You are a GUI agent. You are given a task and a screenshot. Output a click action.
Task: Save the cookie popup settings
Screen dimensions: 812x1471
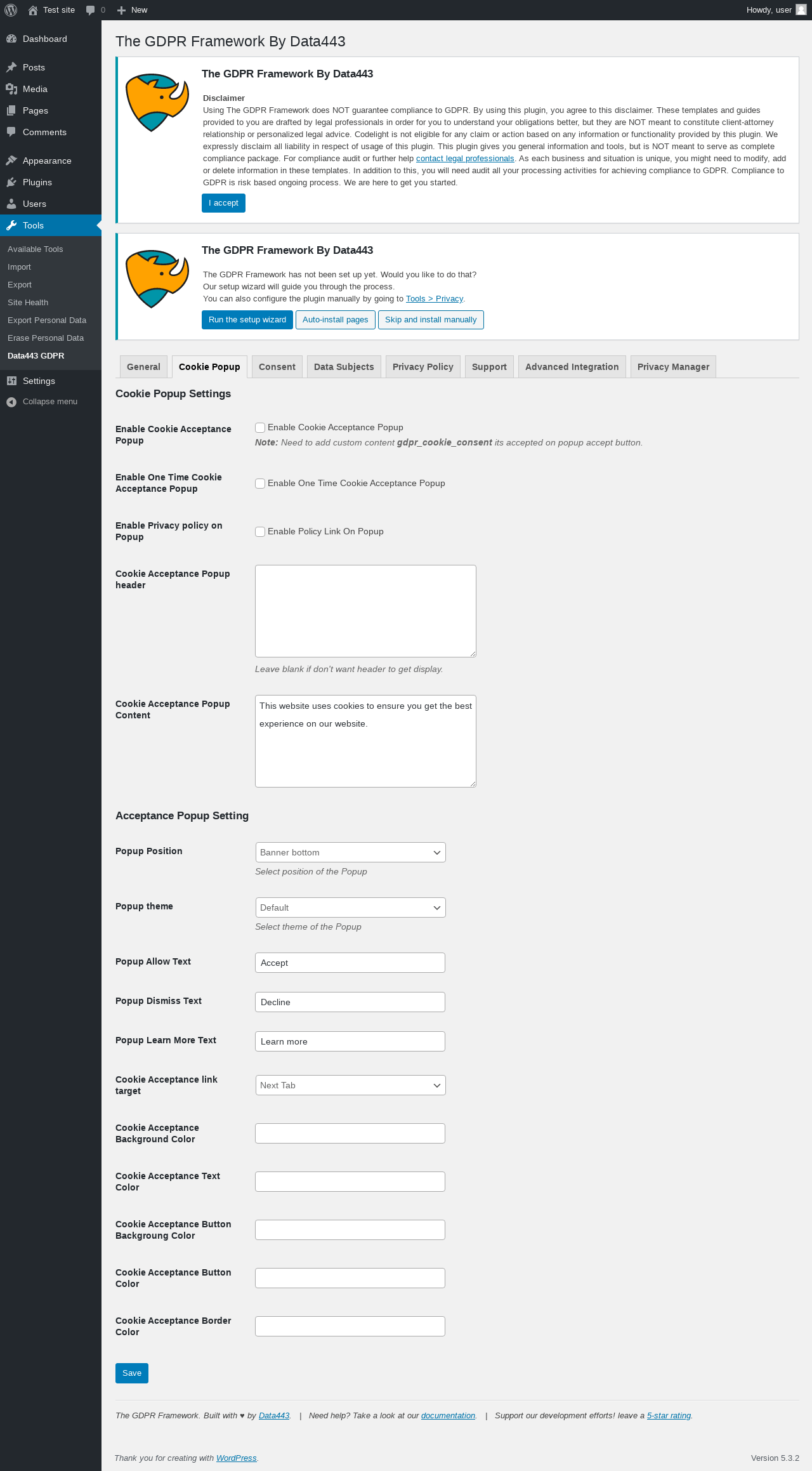pos(132,1373)
